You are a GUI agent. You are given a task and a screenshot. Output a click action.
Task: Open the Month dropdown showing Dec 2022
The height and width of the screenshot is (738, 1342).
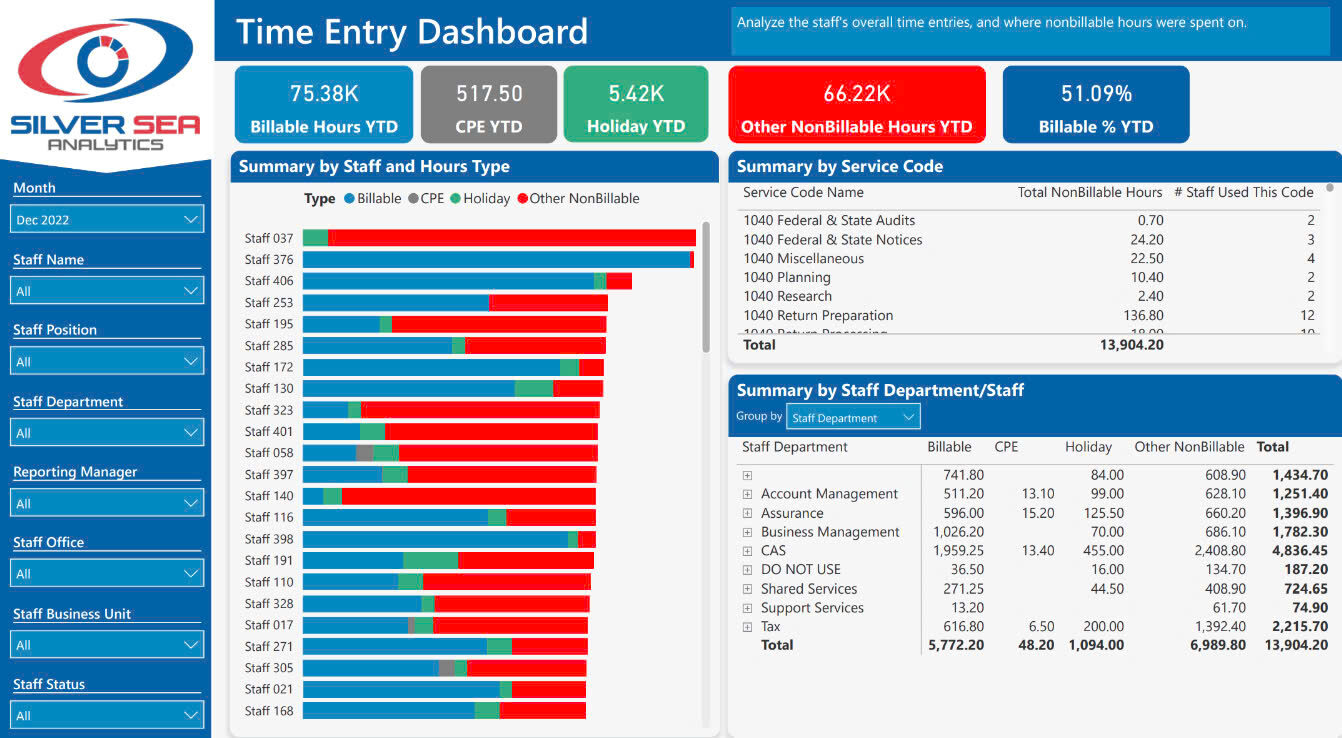click(107, 220)
